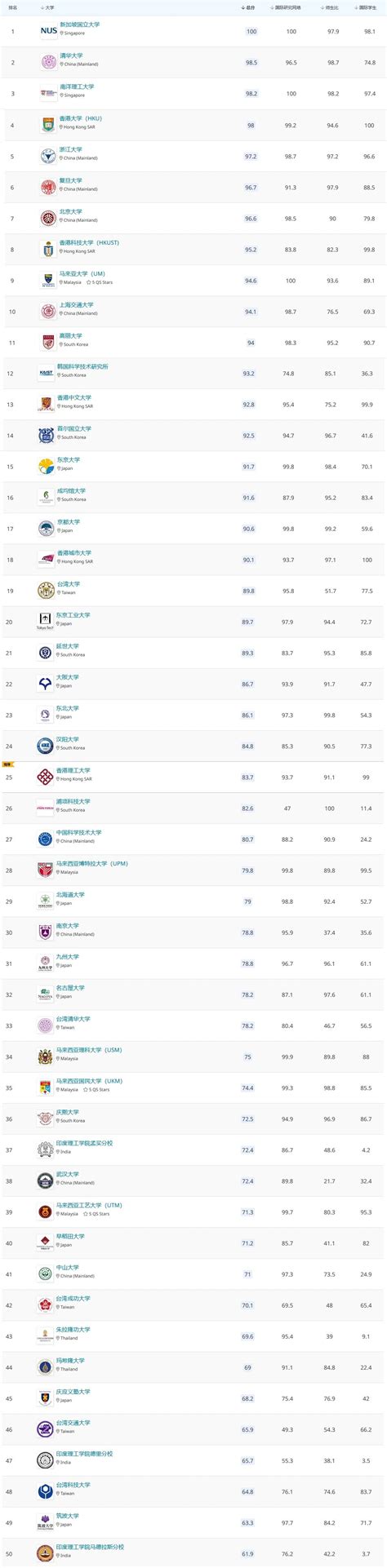Viewport: 387px width, 1568px height.
Task: Click the Tsinghua University (清华大学) crest
Action: pyautogui.click(x=48, y=61)
